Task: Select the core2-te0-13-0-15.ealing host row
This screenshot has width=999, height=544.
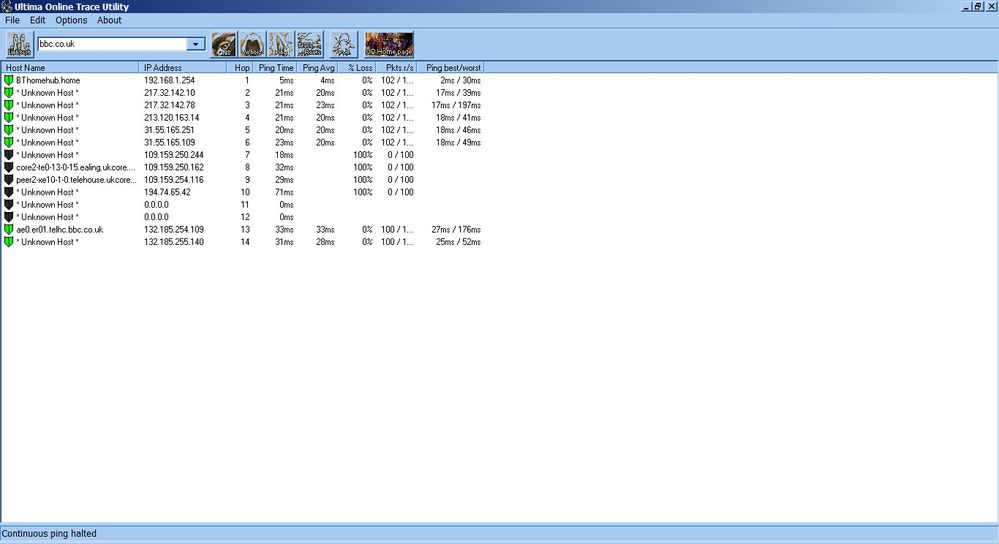Action: click(242, 168)
